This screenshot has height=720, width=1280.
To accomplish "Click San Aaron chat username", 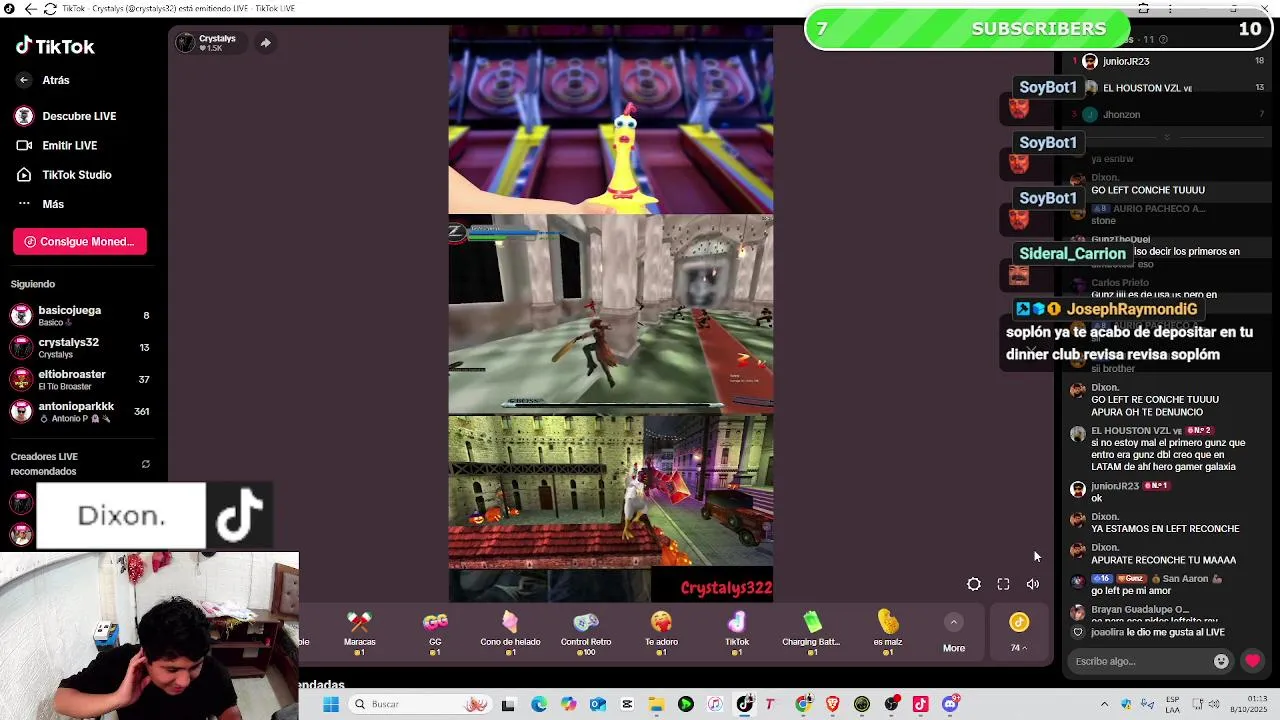I will tap(1184, 579).
